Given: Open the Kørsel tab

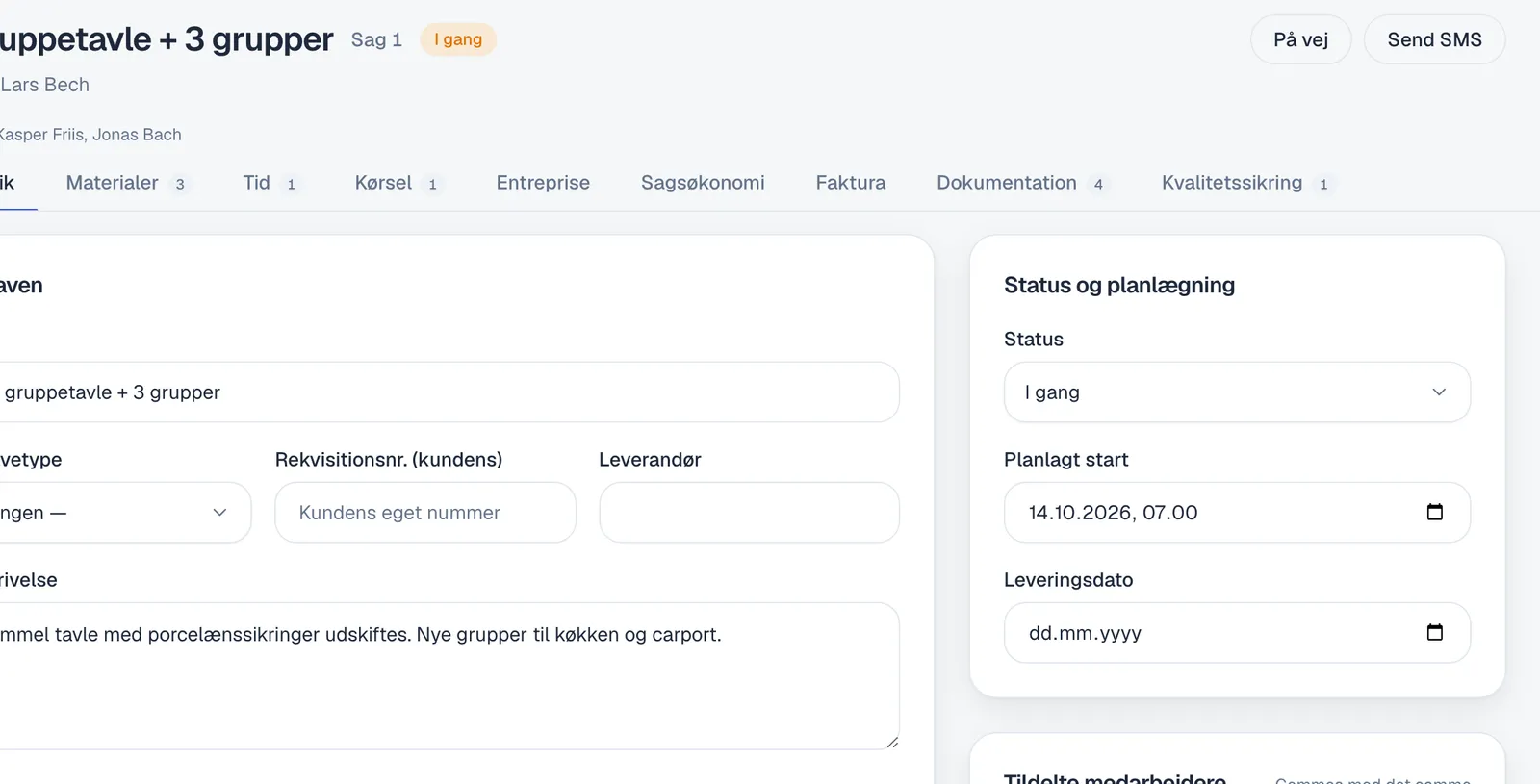Looking at the screenshot, I should pos(398,183).
